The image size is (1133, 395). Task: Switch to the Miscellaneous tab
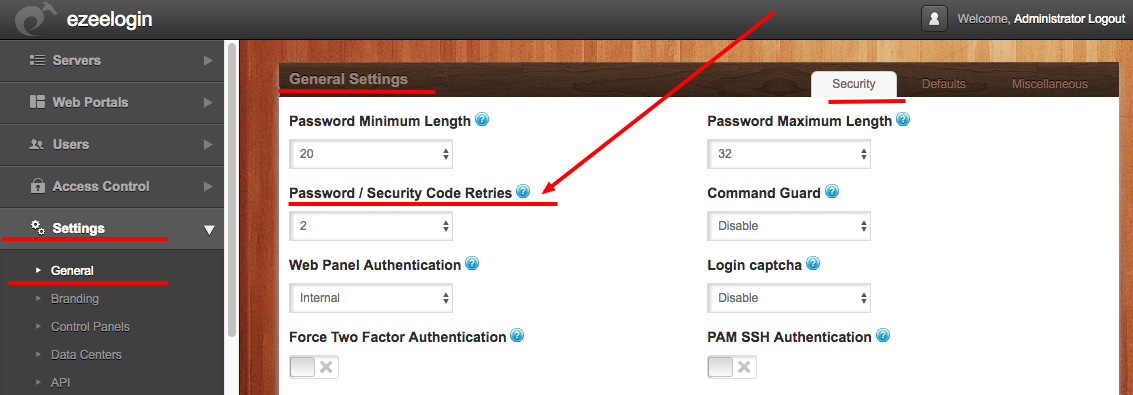coord(1049,84)
